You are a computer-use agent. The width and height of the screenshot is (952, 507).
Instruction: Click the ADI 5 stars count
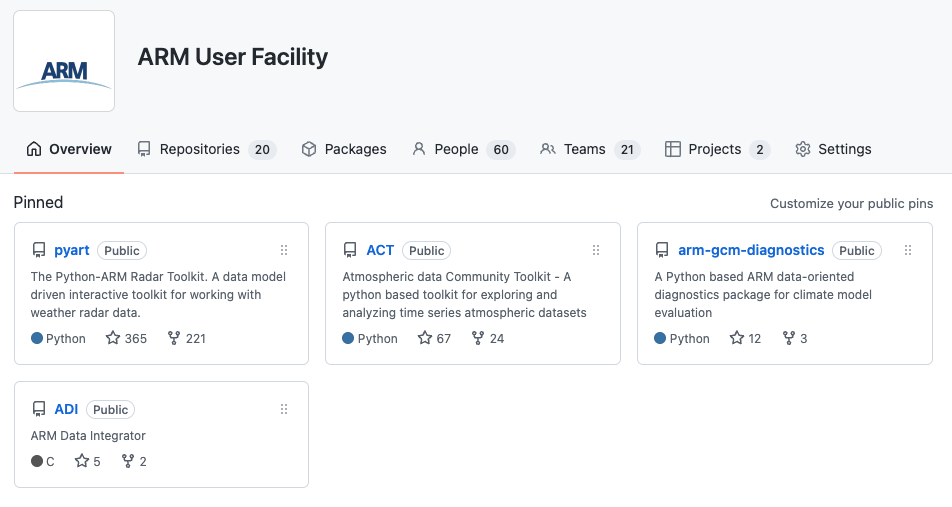[x=87, y=461]
